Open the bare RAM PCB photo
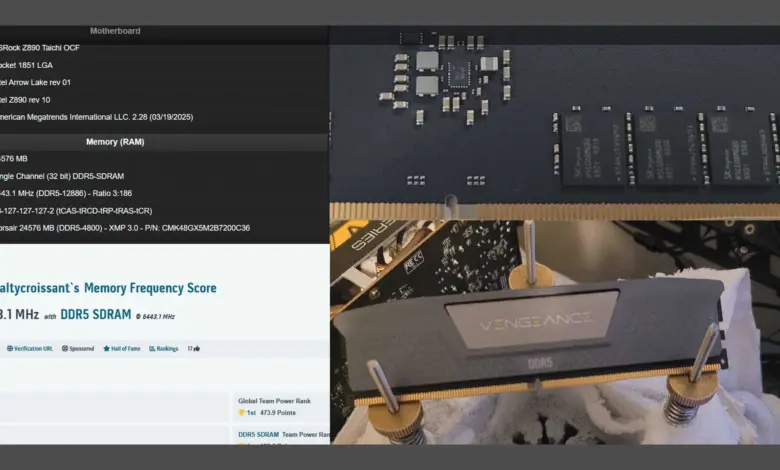 (x=555, y=123)
